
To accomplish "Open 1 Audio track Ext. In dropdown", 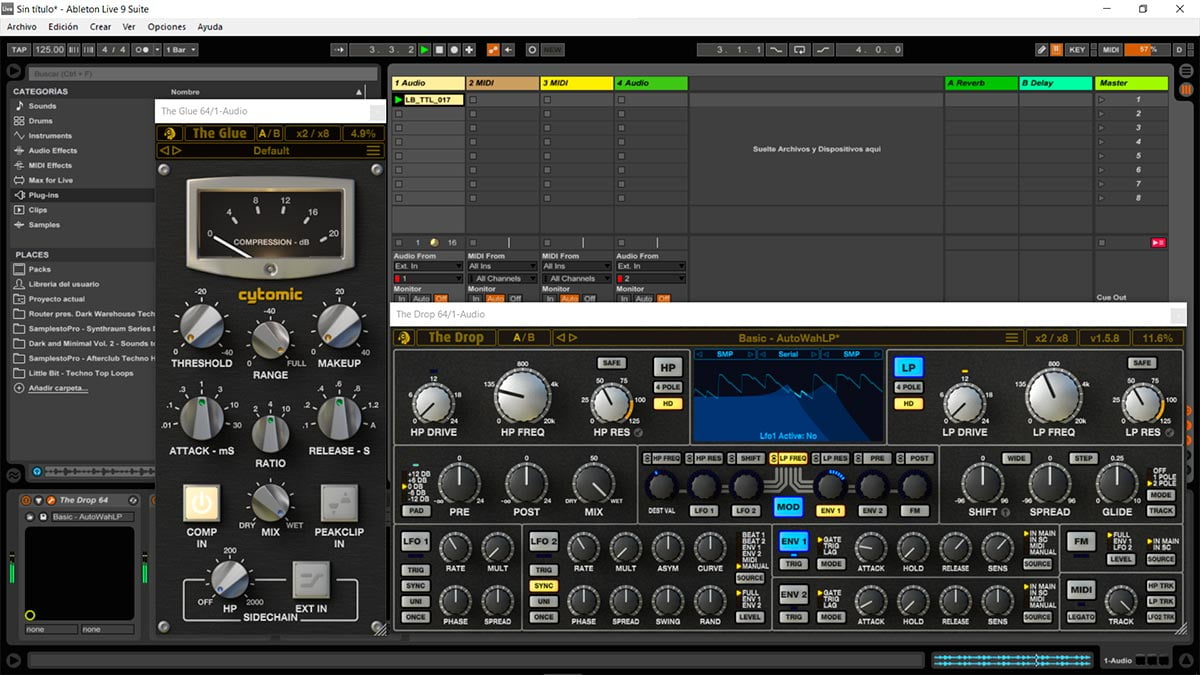I will [x=427, y=266].
